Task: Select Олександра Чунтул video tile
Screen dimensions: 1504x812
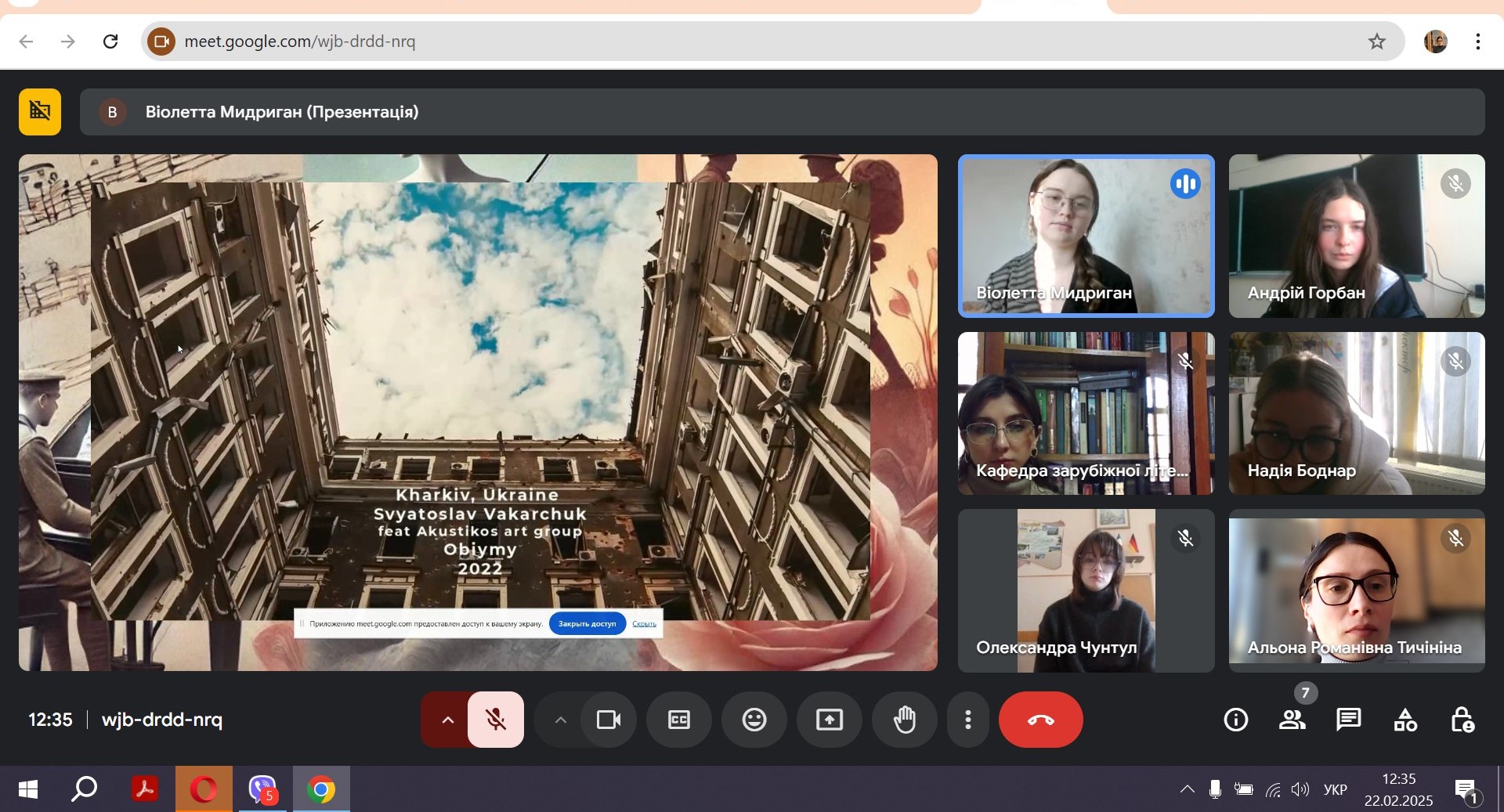Action: point(1086,590)
